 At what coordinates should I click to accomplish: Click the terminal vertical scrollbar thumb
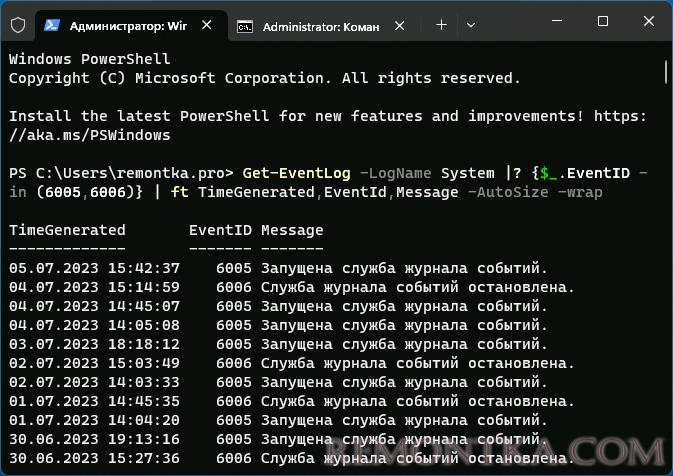click(x=666, y=72)
